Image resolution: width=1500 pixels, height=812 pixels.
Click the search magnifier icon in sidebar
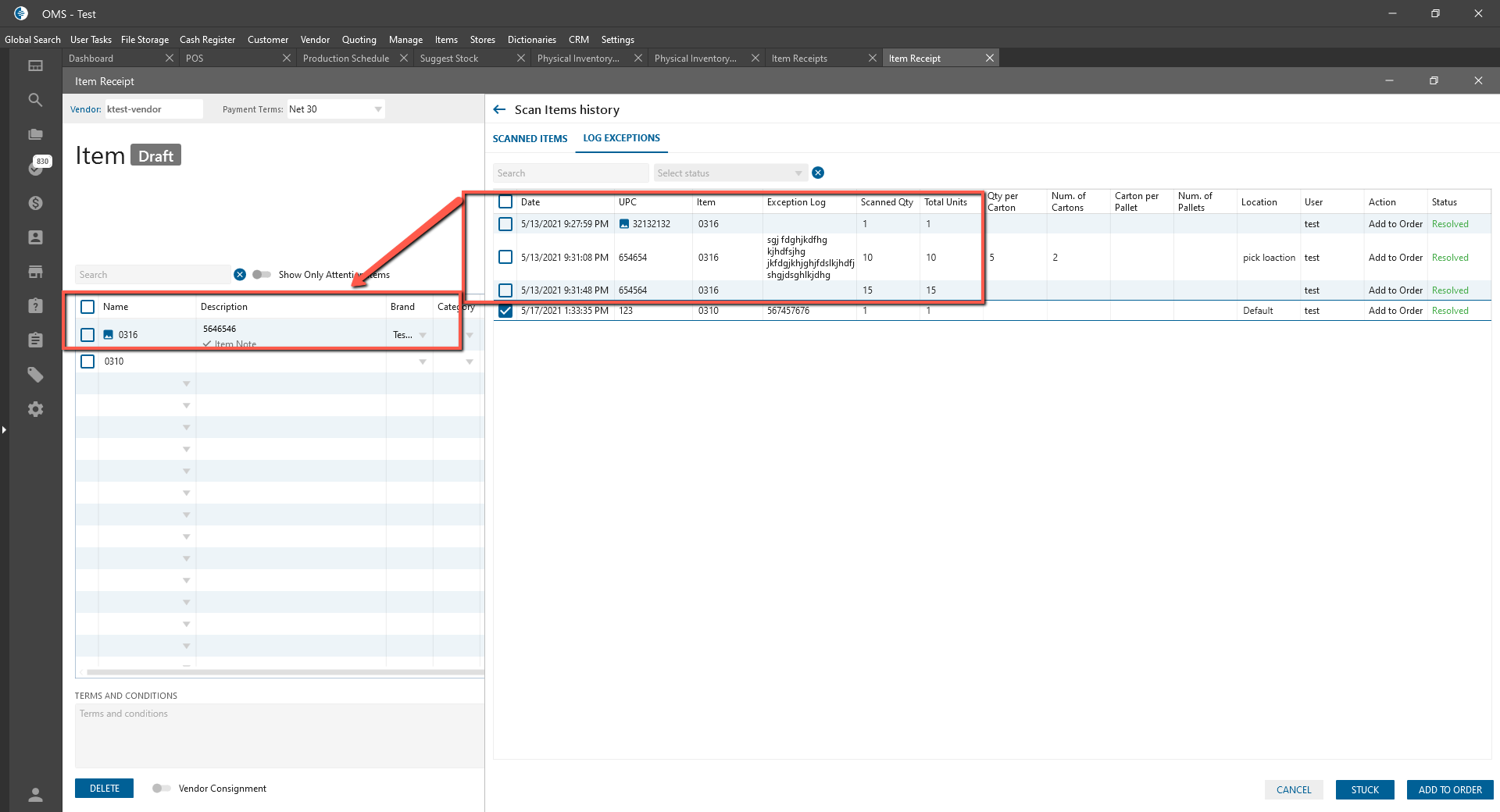35,100
